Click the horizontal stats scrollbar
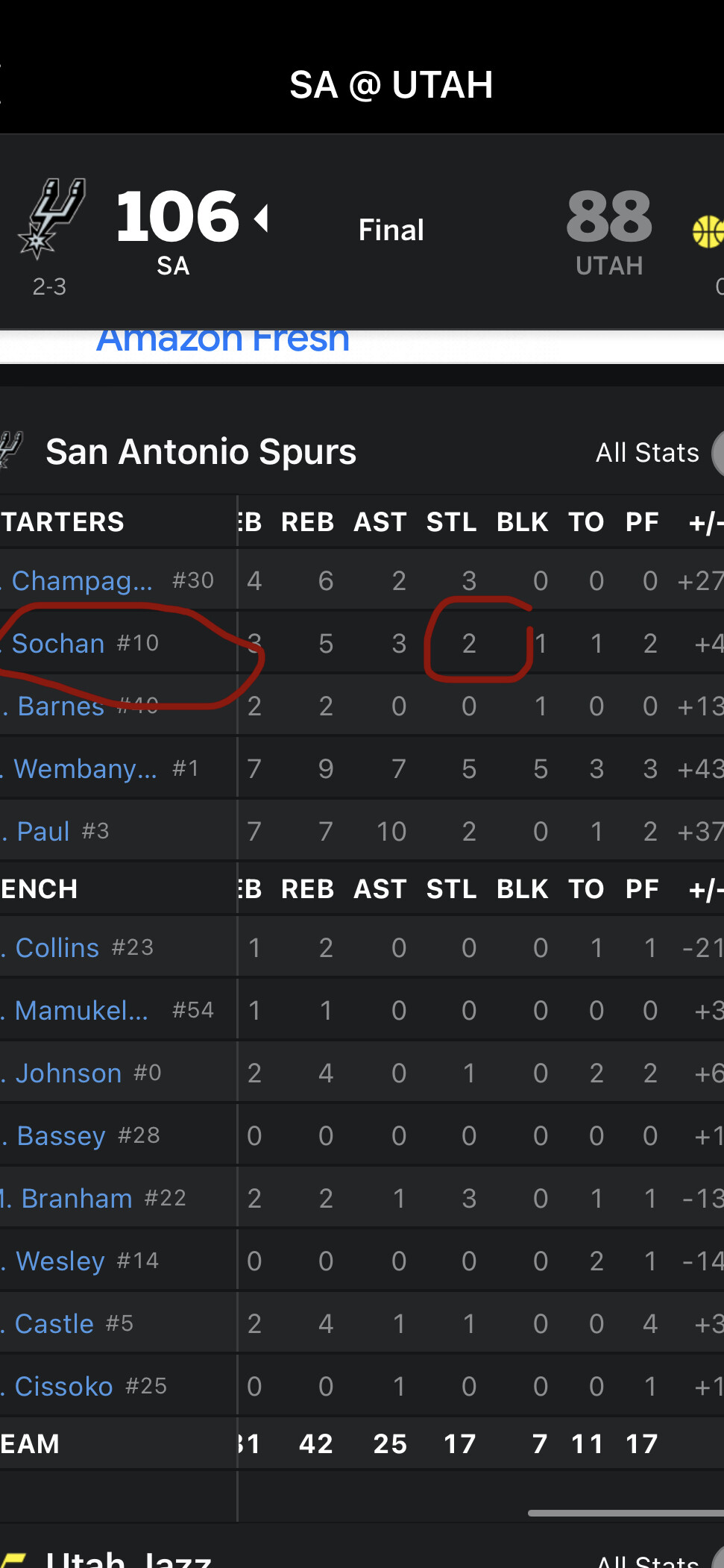 tap(625, 1513)
